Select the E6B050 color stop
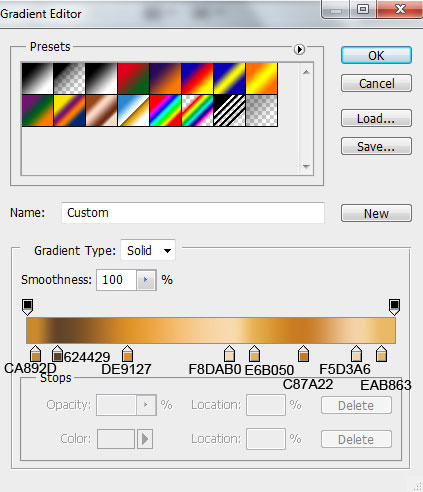 254,354
